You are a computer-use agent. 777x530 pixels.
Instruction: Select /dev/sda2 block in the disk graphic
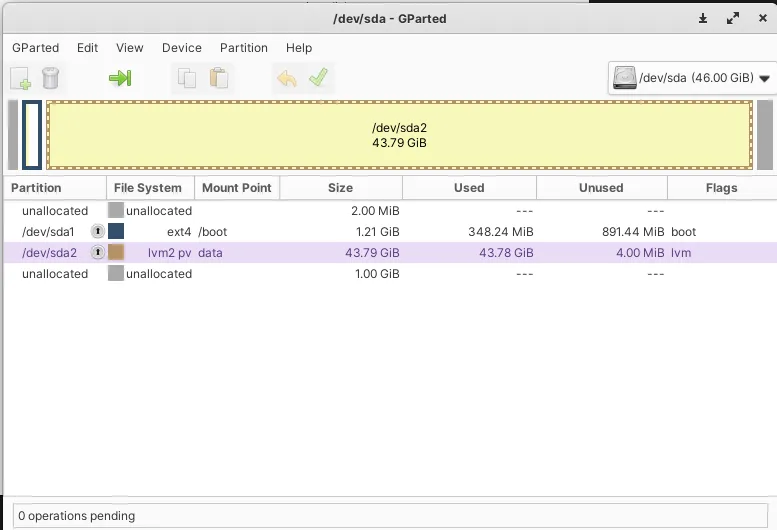point(399,135)
